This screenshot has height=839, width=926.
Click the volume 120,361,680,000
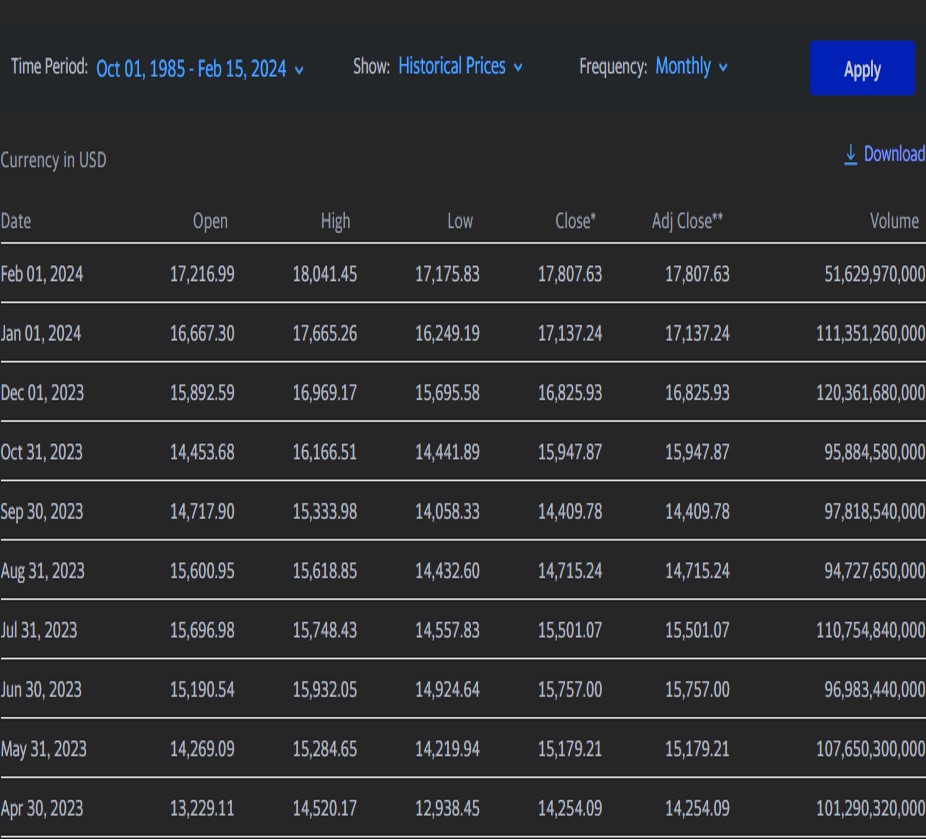(870, 393)
